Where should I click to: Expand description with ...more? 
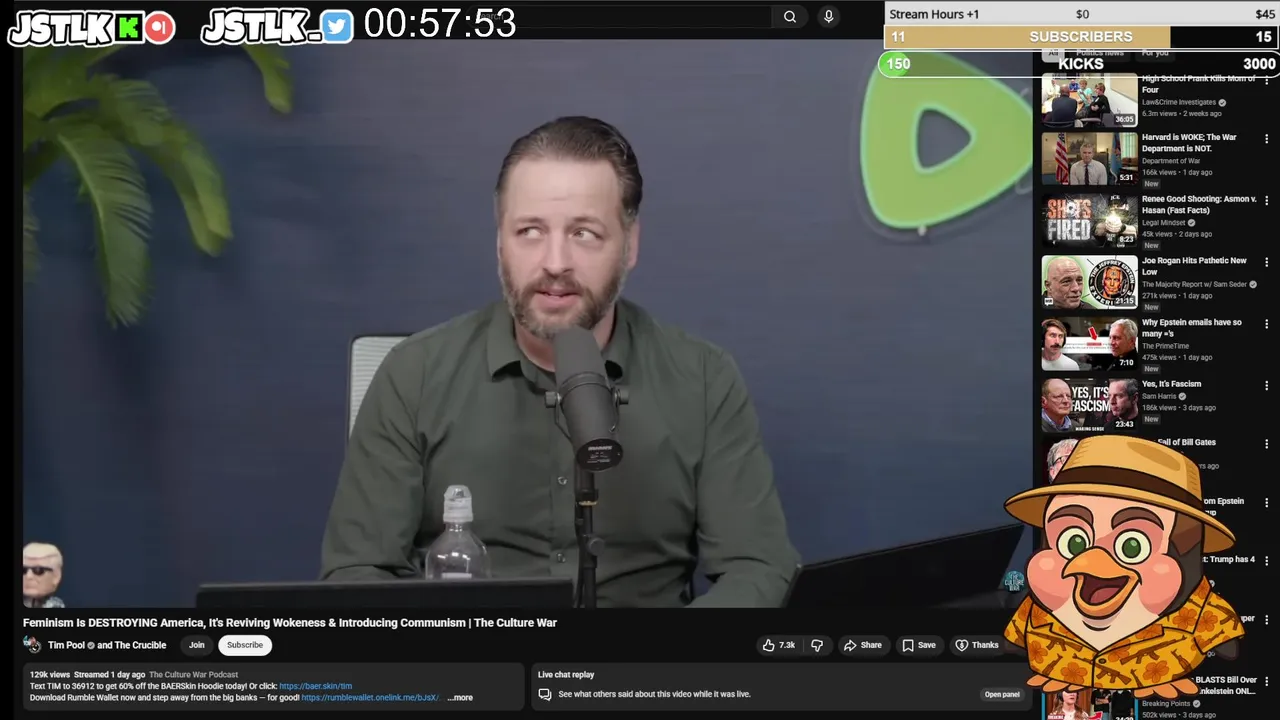[x=460, y=698]
